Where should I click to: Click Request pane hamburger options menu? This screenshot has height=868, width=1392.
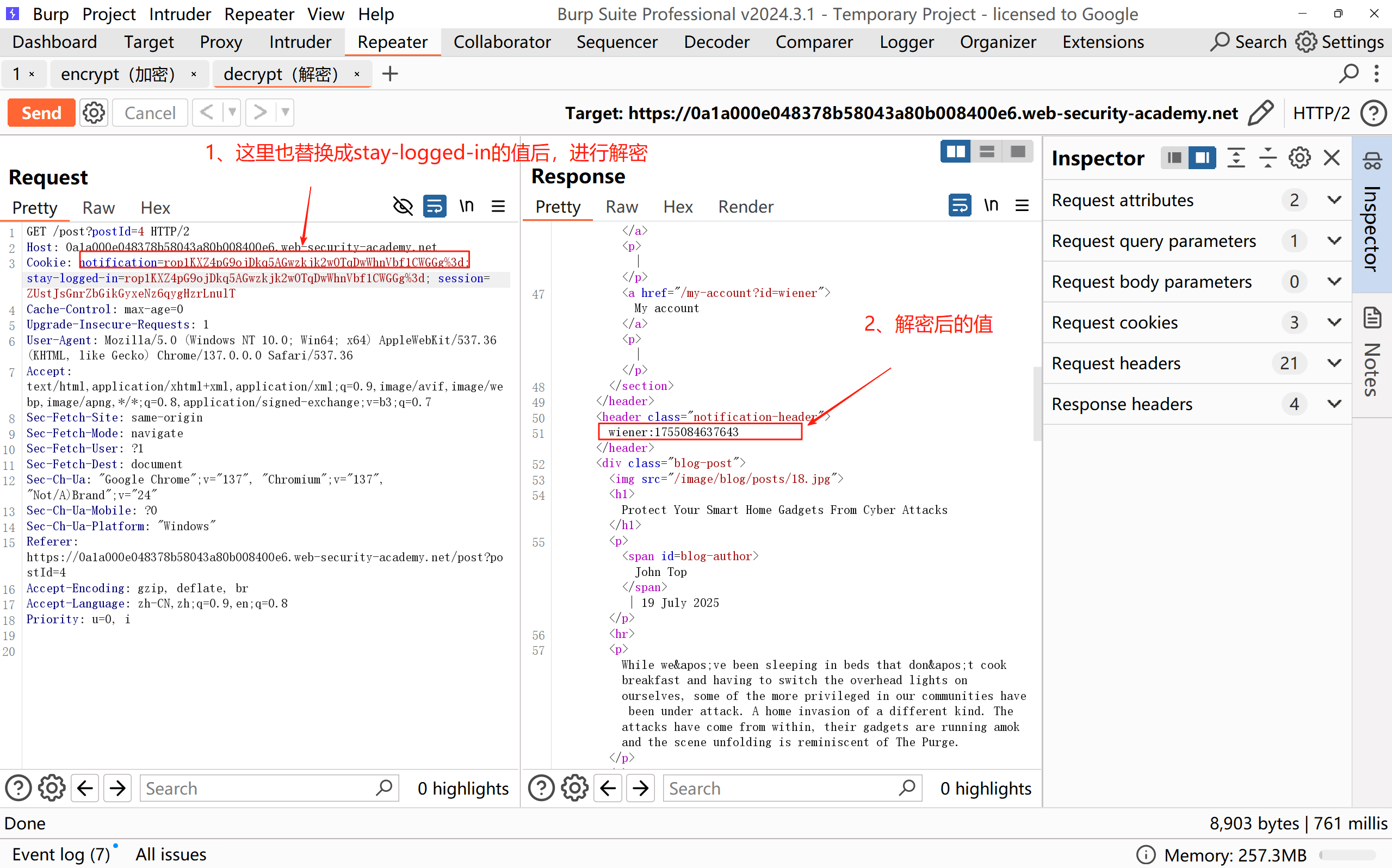(498, 206)
